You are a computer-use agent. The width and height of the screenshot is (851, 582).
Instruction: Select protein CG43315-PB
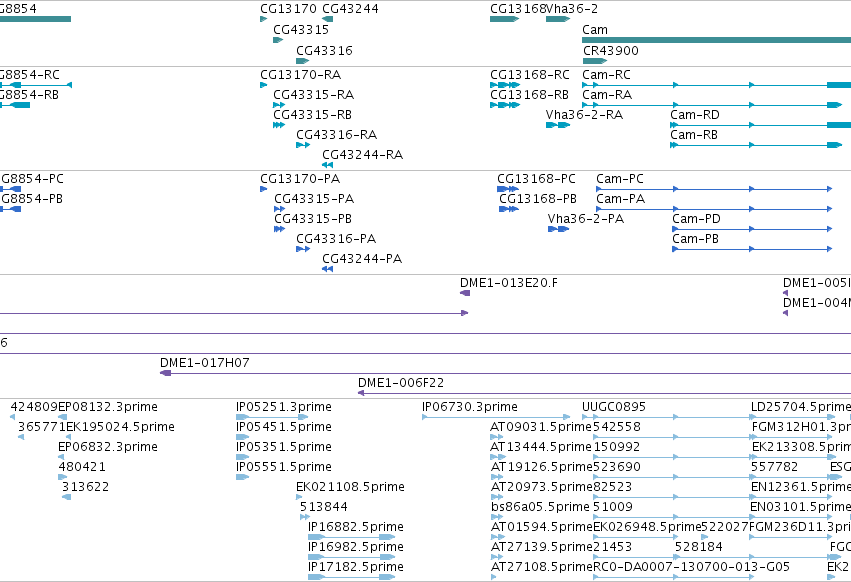[280, 229]
